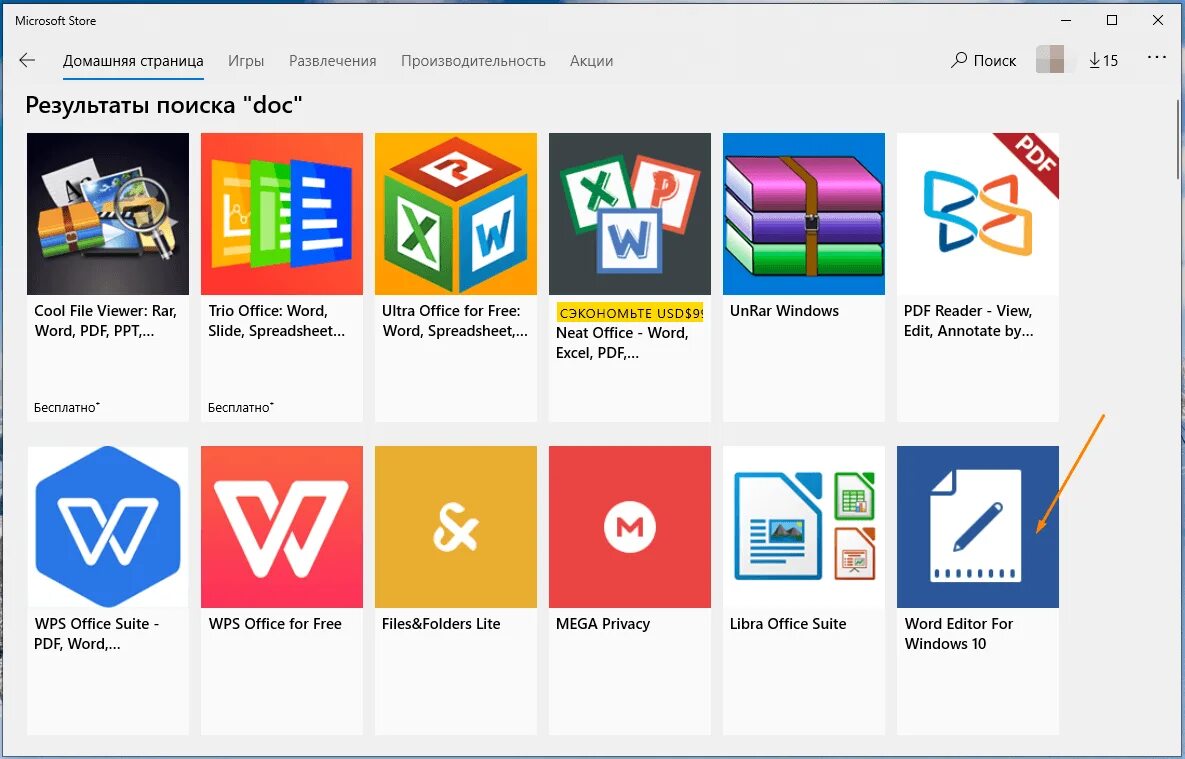Open Word Editor For Windows 10 icon

pyautogui.click(x=978, y=527)
